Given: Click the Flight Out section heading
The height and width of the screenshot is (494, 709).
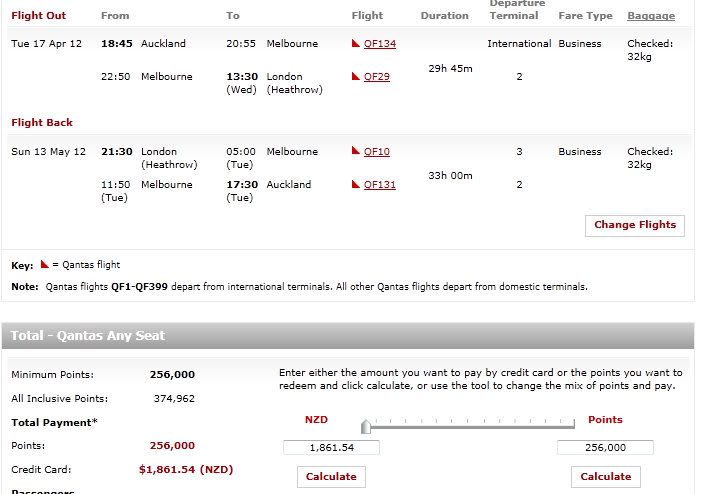Looking at the screenshot, I should pos(38,16).
